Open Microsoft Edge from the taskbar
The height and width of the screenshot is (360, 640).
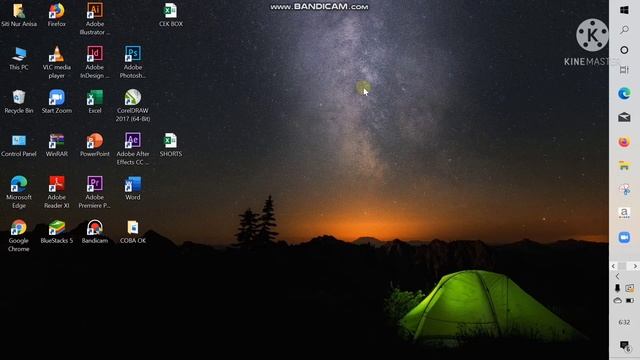tap(624, 94)
